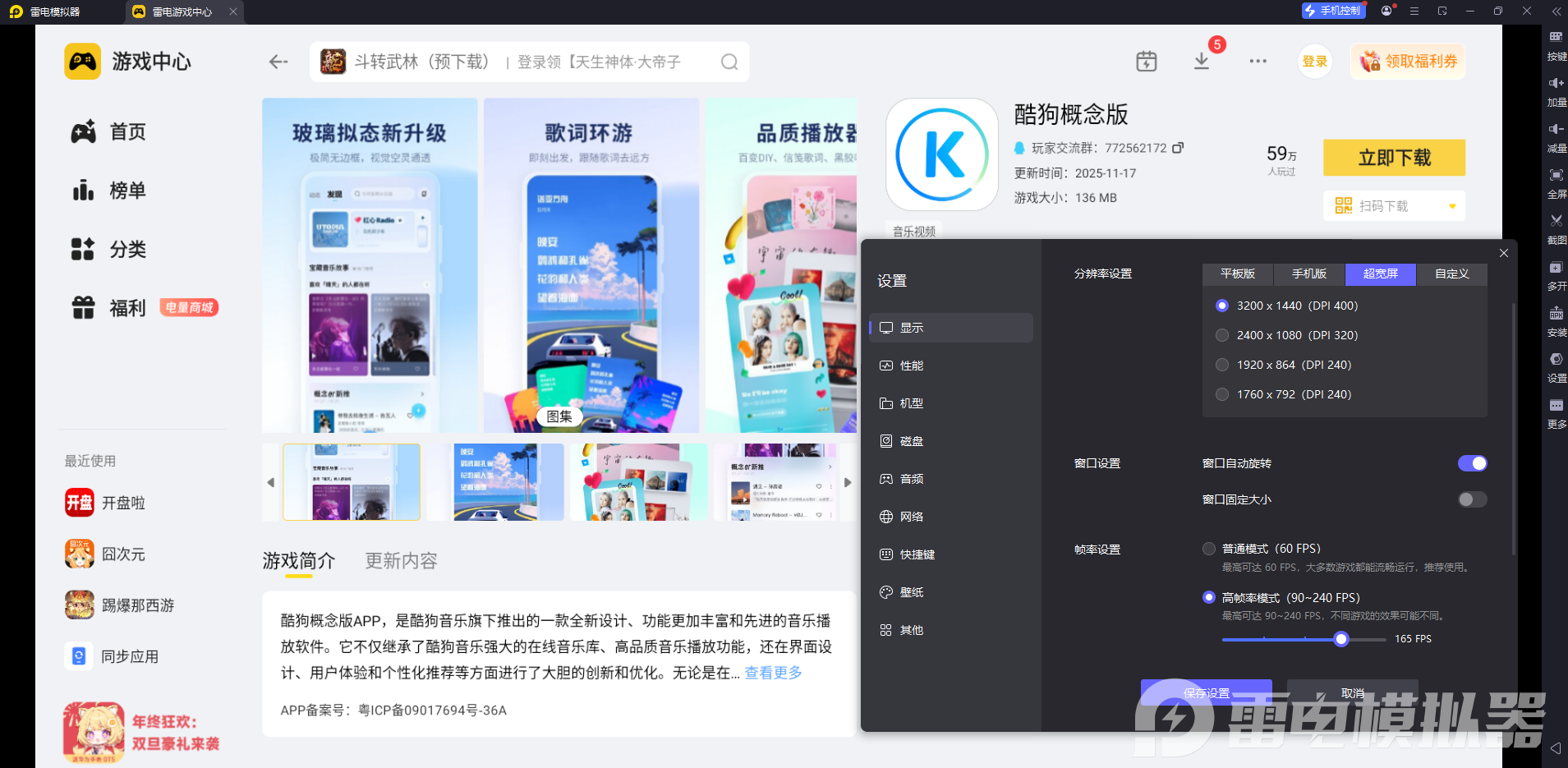Open the three-dot more options icon
This screenshot has height=768, width=1568.
tap(1258, 62)
